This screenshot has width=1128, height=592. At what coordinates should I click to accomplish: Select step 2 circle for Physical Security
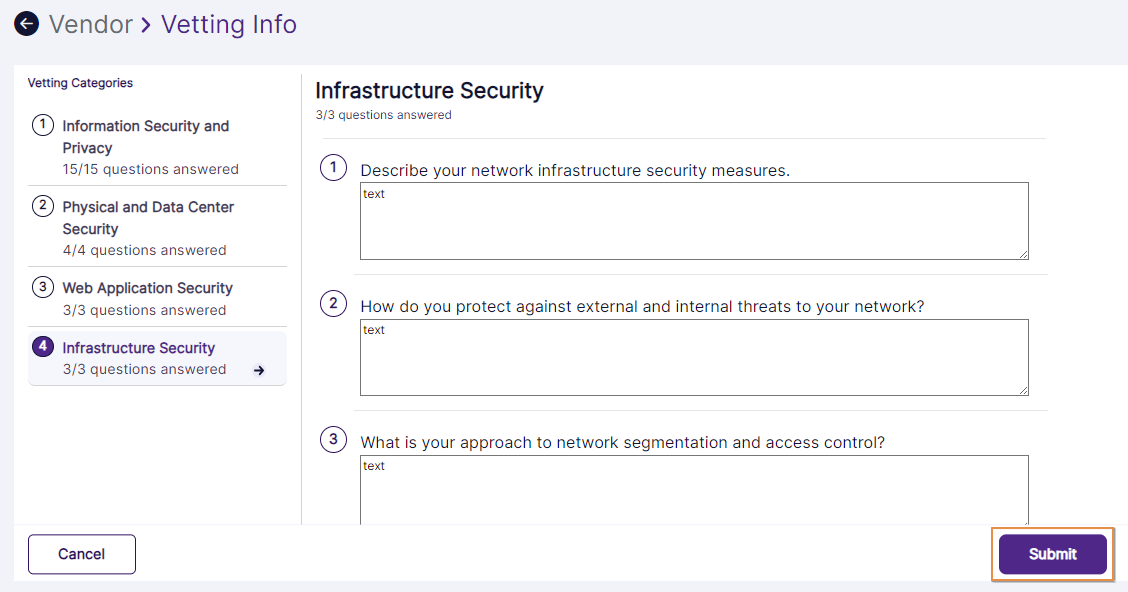[41, 206]
